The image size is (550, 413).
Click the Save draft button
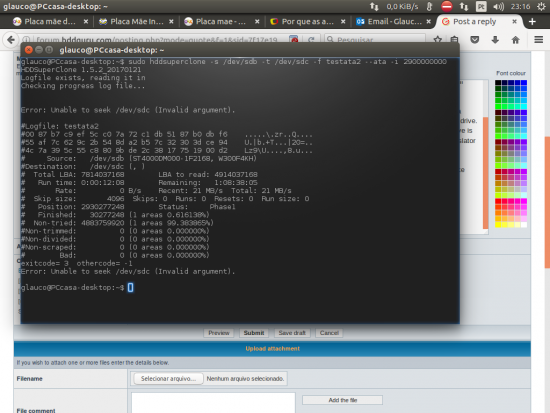pos(292,333)
